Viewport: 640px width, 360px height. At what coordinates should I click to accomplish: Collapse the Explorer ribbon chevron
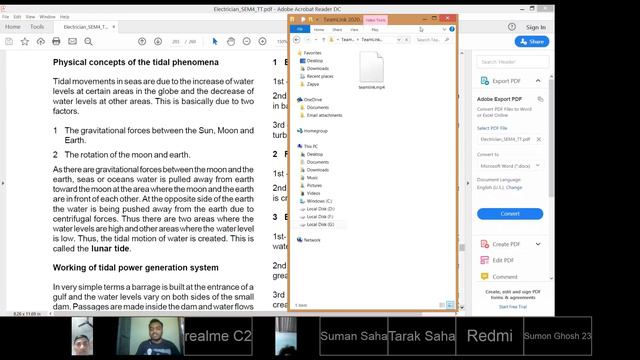click(x=444, y=29)
